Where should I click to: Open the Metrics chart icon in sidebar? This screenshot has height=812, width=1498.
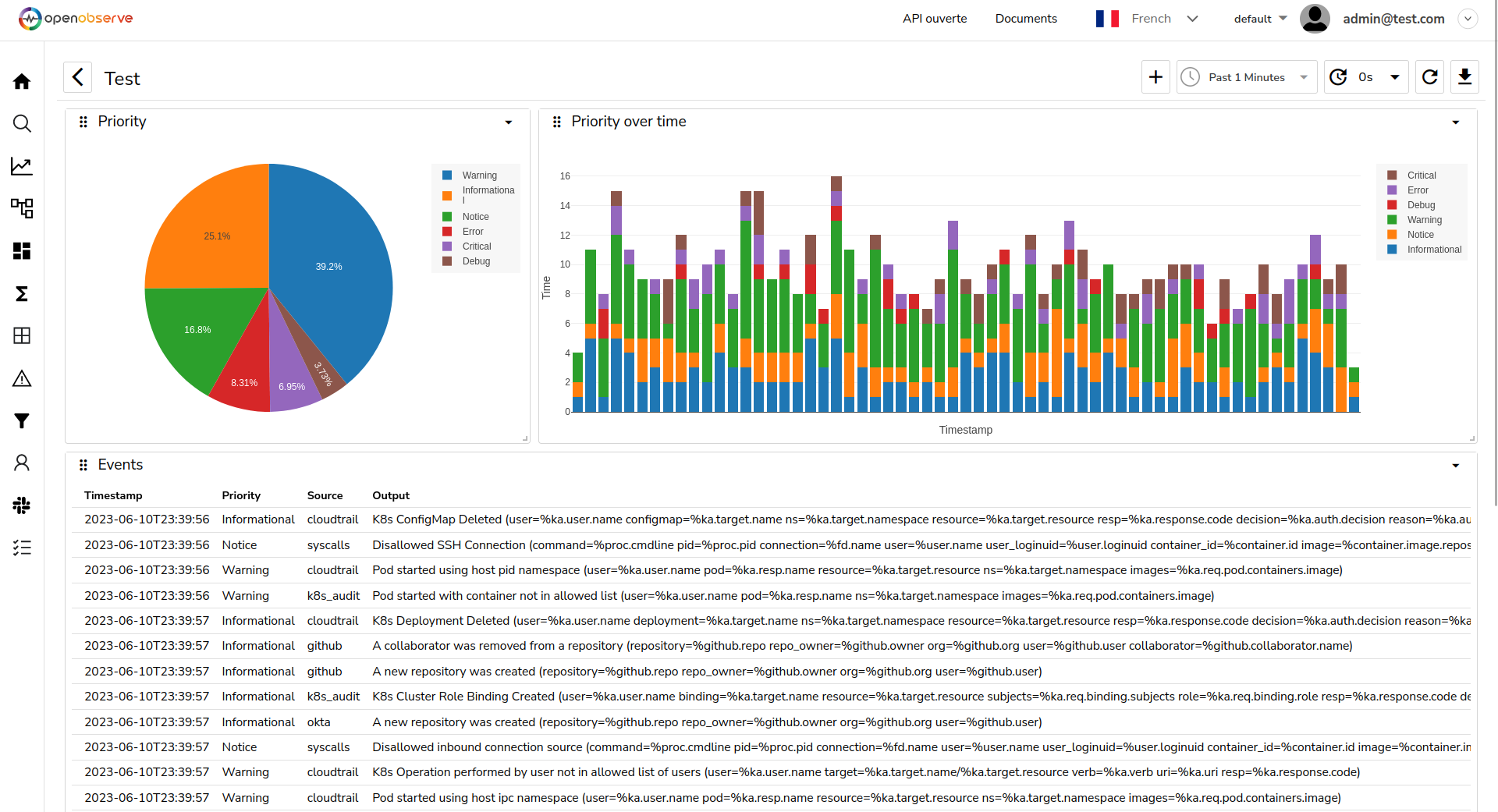click(22, 166)
